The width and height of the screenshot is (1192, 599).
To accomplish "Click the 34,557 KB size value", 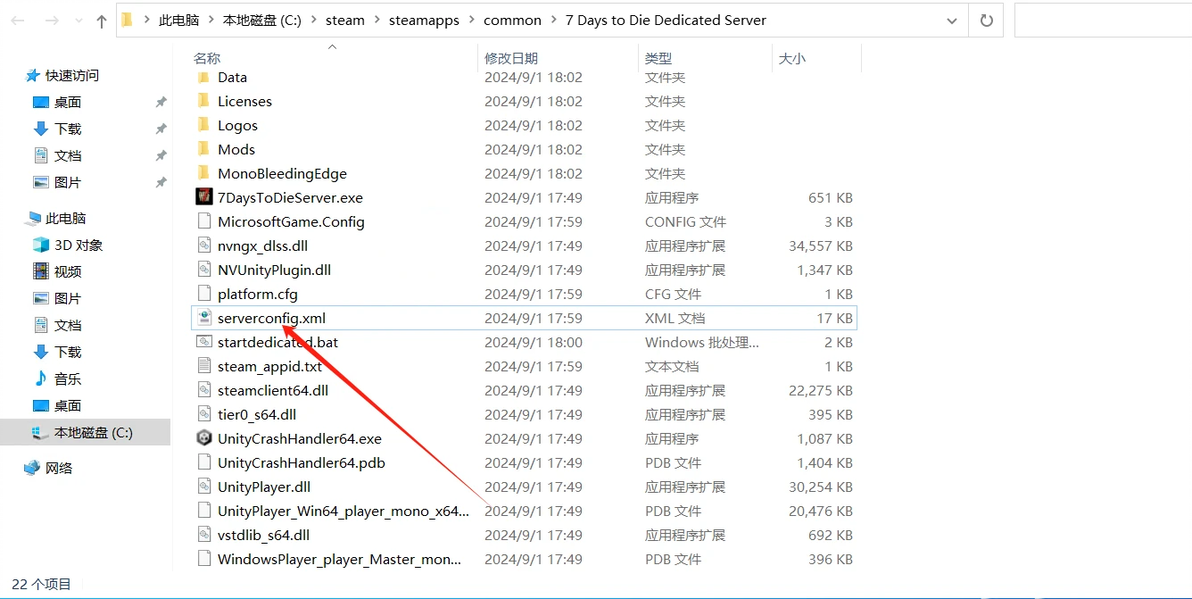I will (x=821, y=246).
